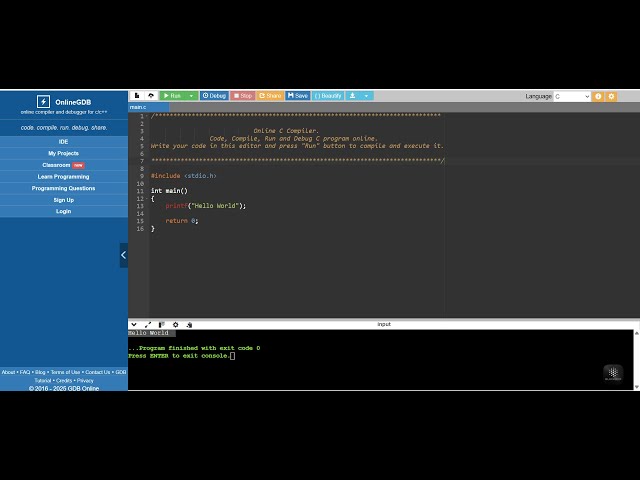Maximize the console with expand arrows icon
Image resolution: width=640 pixels, height=480 pixels.
click(x=148, y=324)
